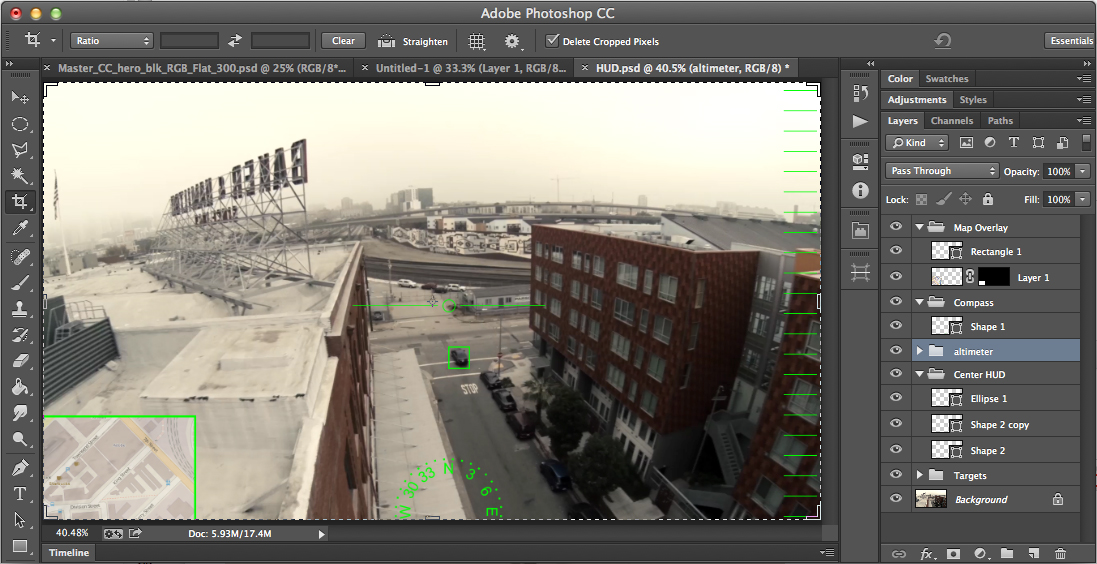Hide the Background layer
This screenshot has height=564, width=1097.
pyautogui.click(x=895, y=499)
